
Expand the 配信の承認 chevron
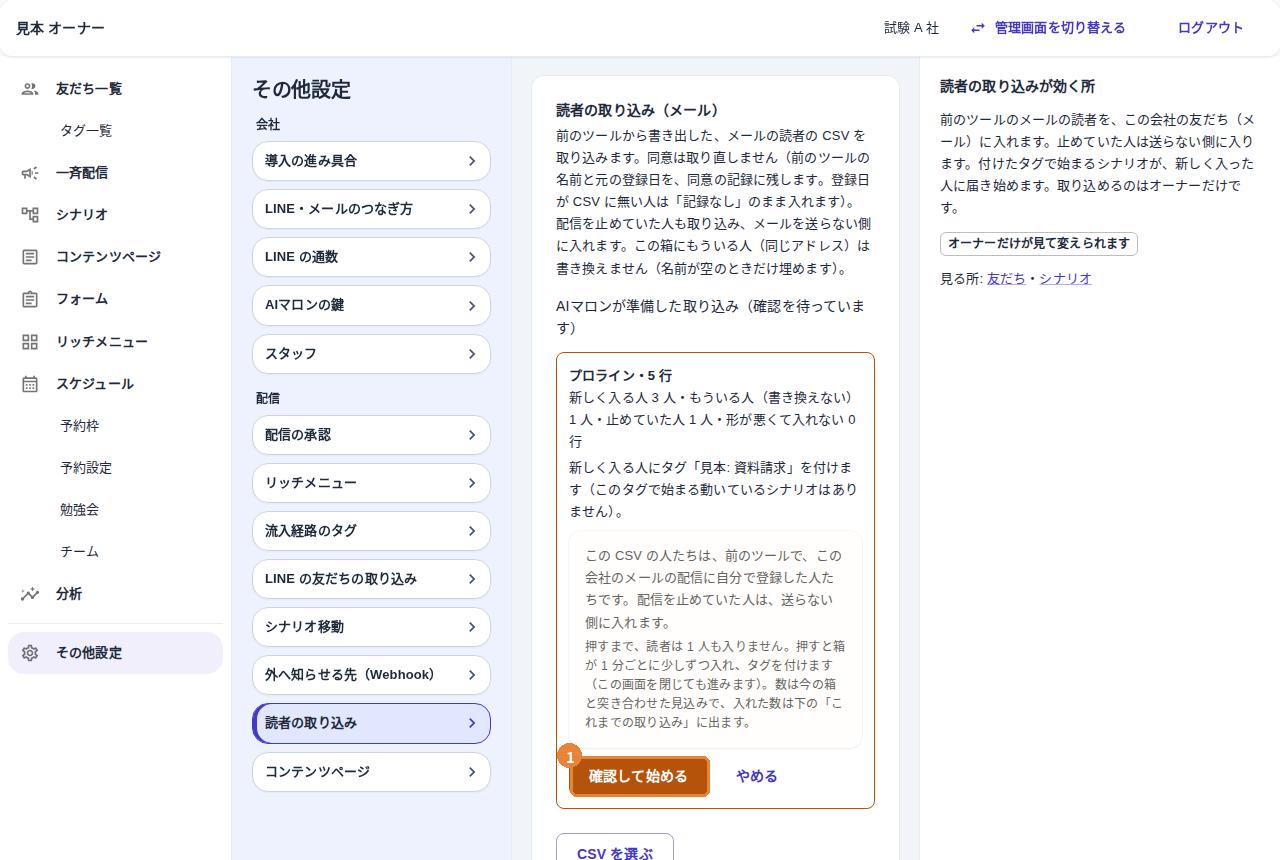[x=471, y=435]
